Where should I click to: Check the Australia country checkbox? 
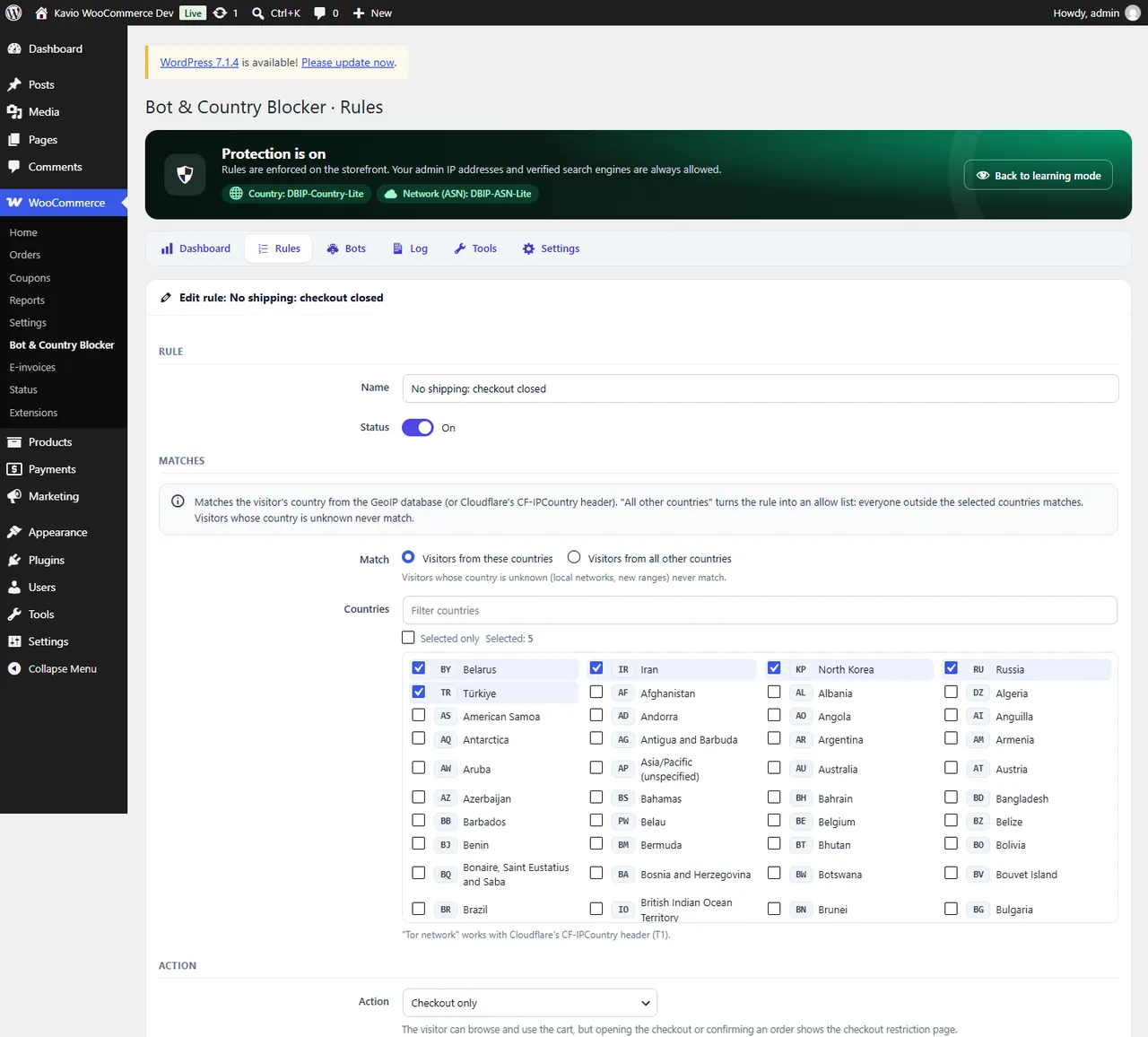pos(774,768)
